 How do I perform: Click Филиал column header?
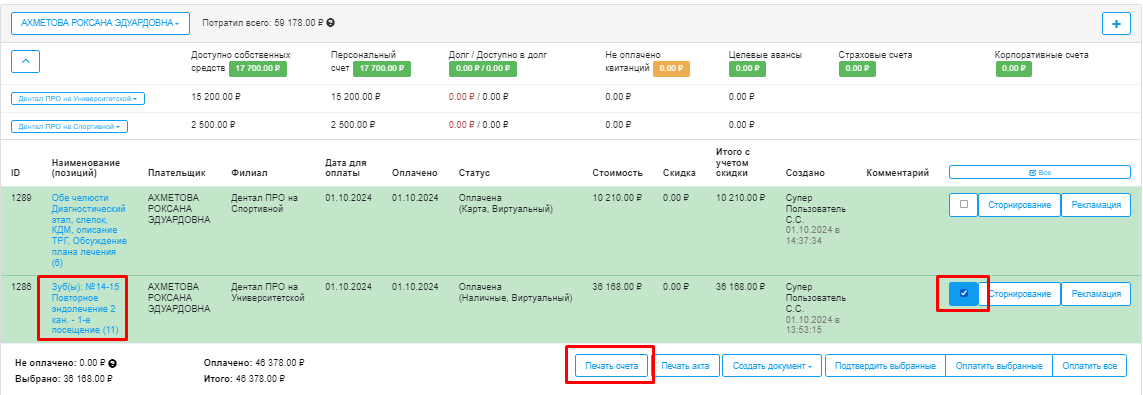tap(249, 173)
